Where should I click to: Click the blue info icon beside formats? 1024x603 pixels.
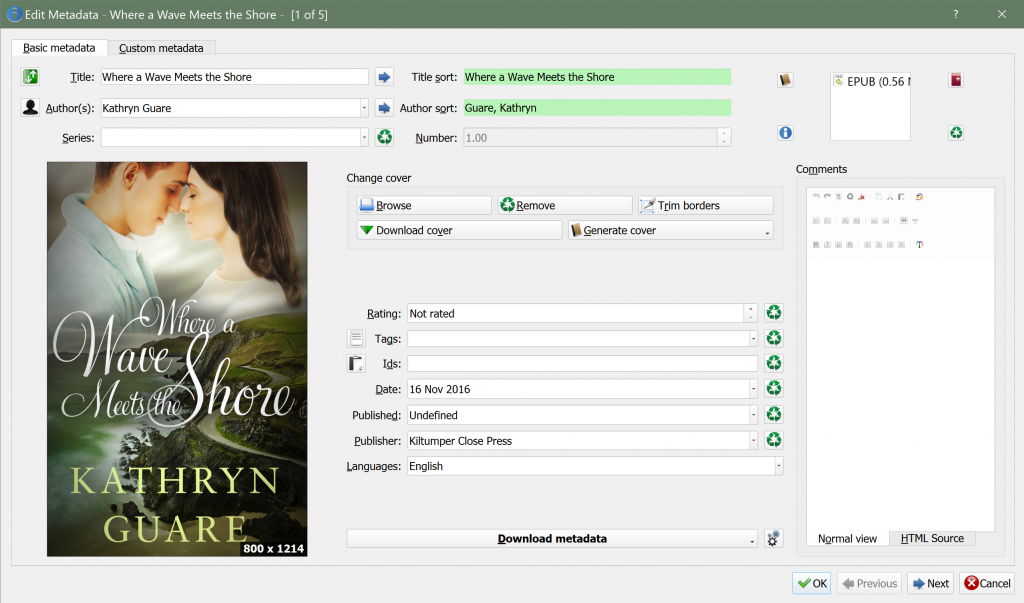(785, 132)
